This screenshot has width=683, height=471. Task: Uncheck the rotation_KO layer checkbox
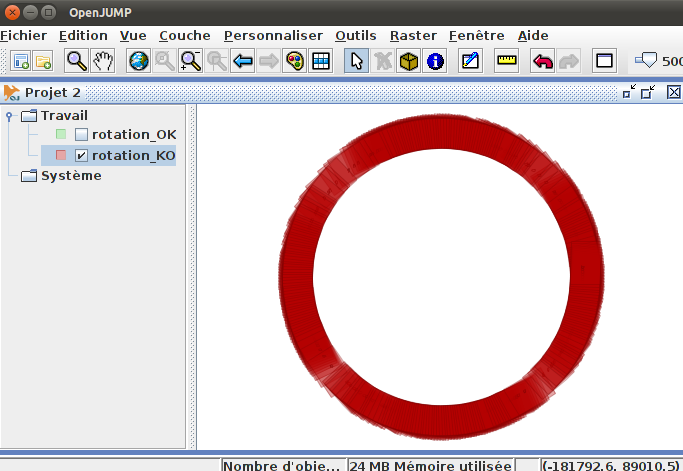(81, 155)
